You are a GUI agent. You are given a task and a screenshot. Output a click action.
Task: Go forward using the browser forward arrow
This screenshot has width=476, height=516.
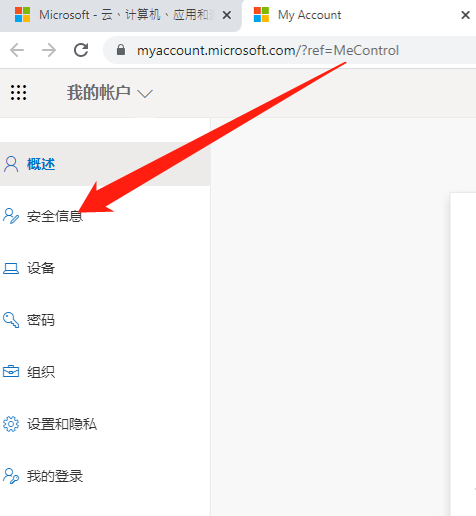[49, 50]
